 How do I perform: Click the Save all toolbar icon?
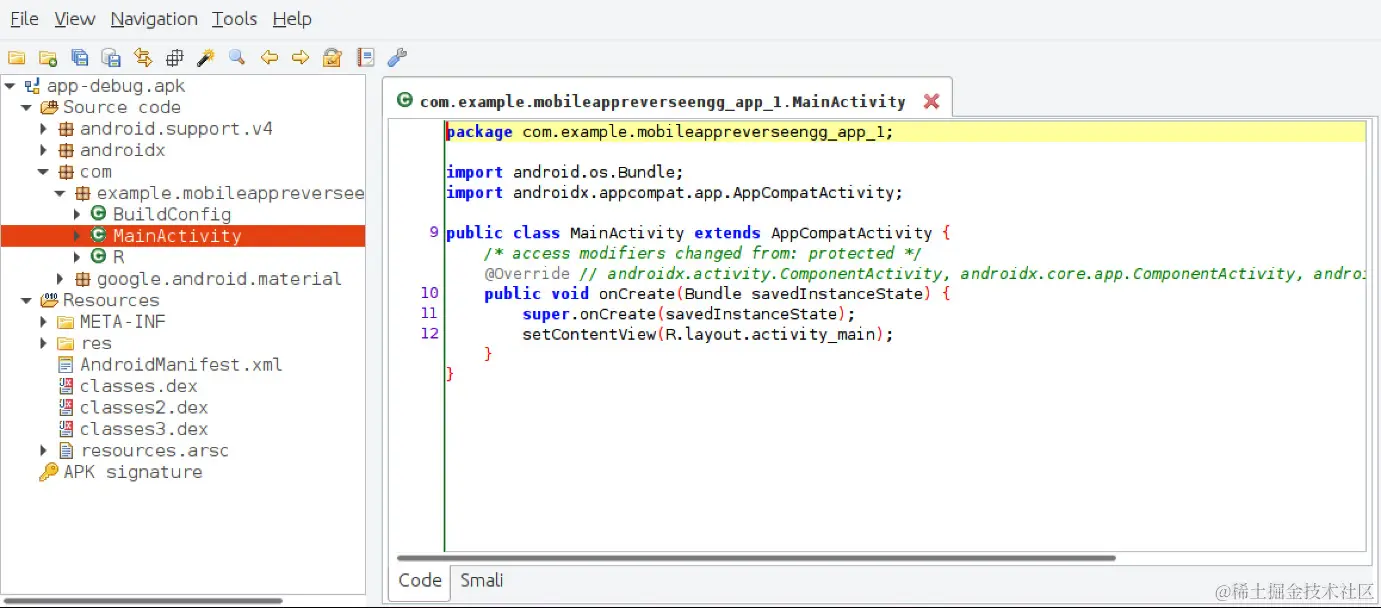(x=79, y=58)
